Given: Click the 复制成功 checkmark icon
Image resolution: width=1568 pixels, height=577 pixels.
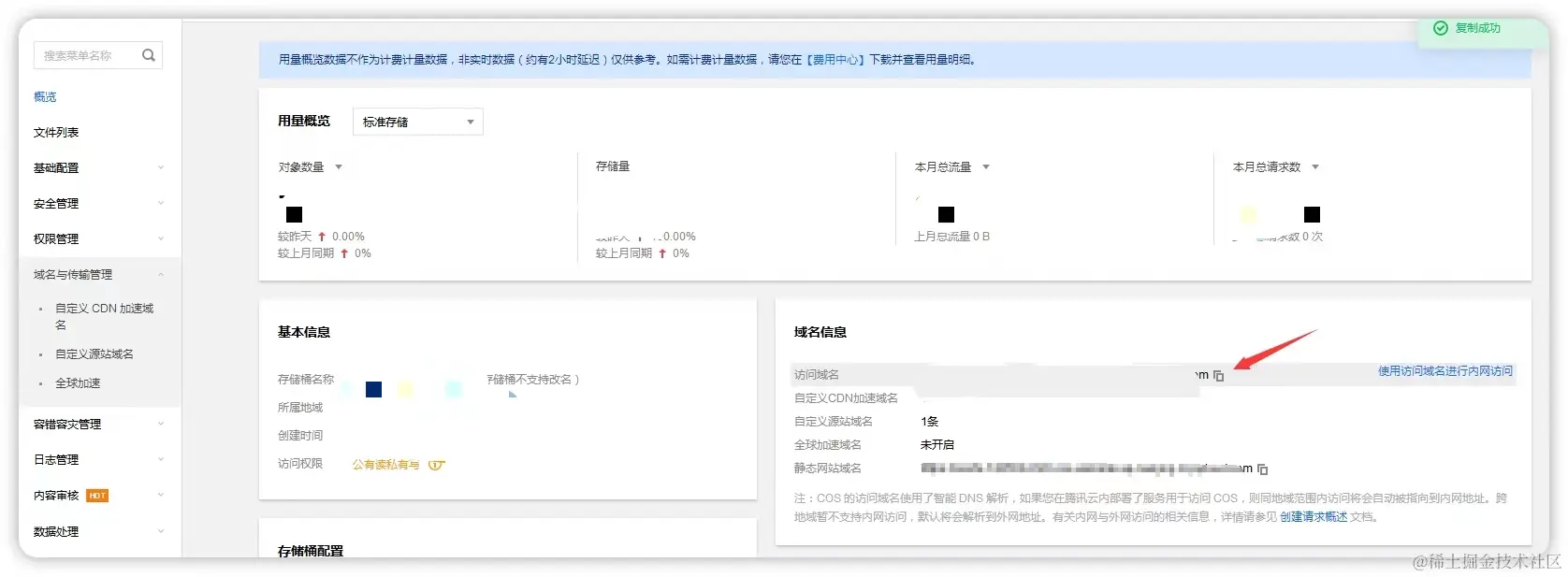Looking at the screenshot, I should click(x=1441, y=28).
